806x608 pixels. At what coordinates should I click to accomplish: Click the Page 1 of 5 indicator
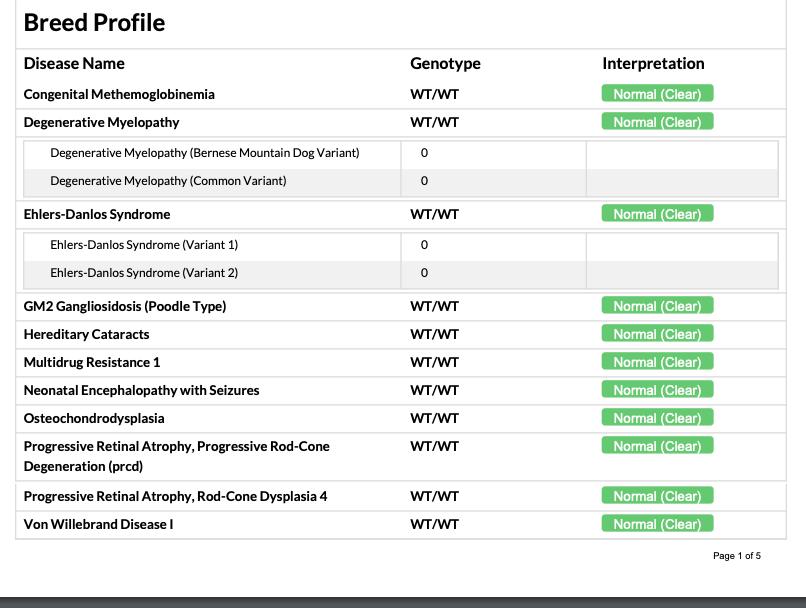pyautogui.click(x=736, y=556)
